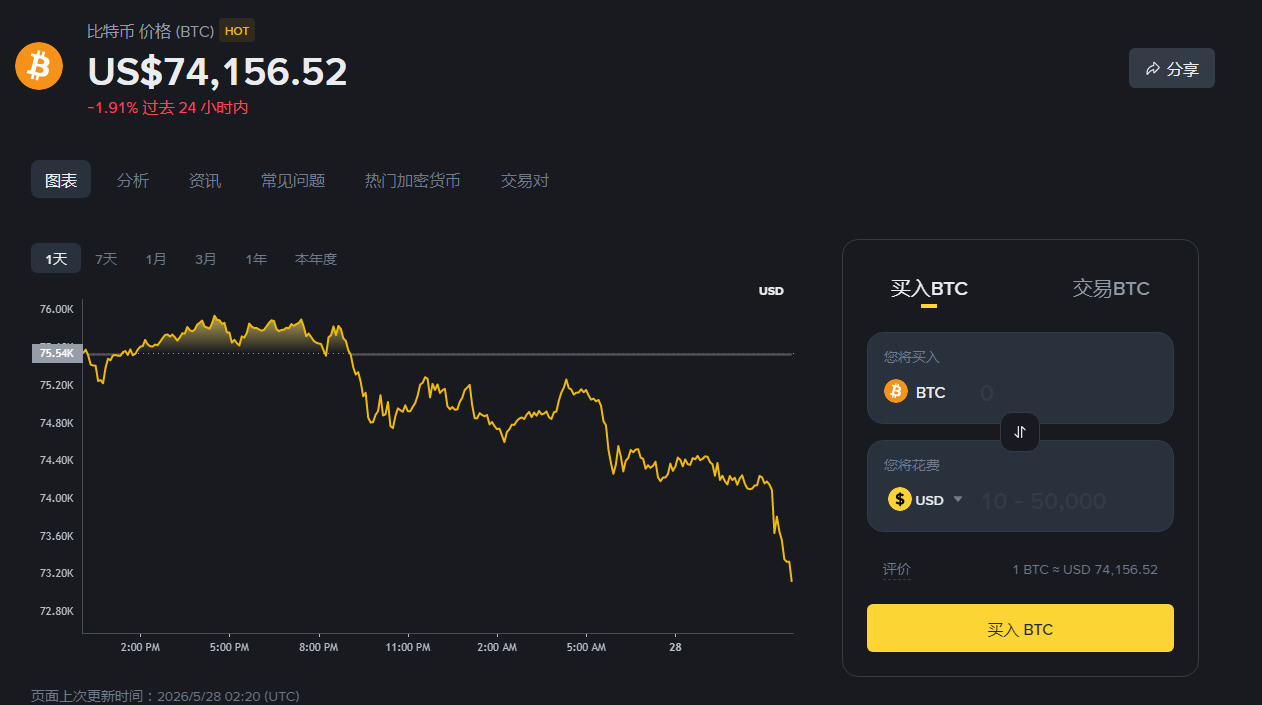The width and height of the screenshot is (1262, 705).
Task: Choose the 3月 chart range
Action: click(206, 259)
